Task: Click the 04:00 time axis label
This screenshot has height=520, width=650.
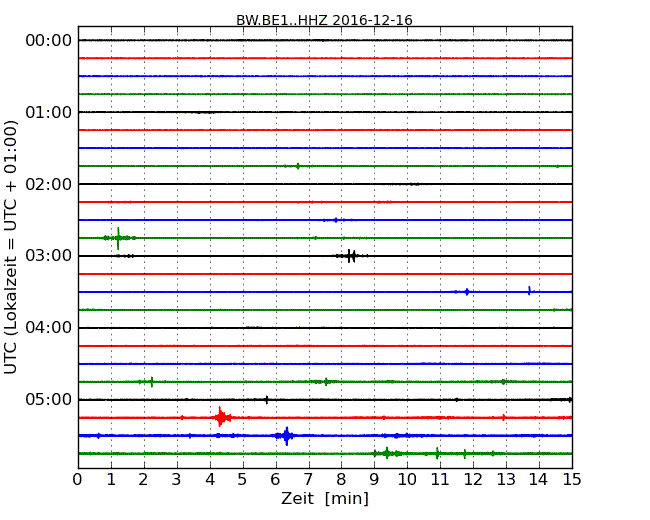Action: click(49, 328)
